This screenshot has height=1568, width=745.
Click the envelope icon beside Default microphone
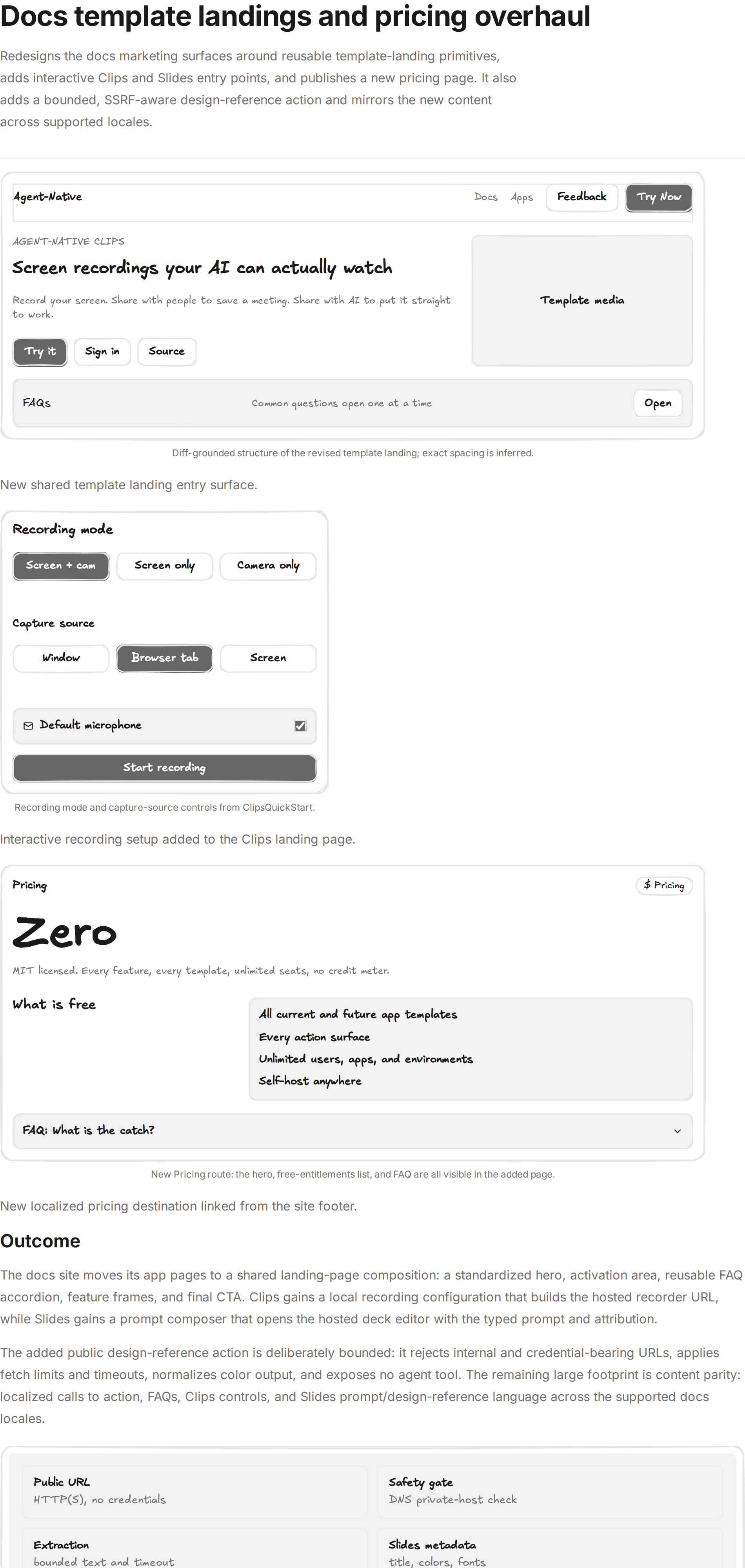[x=28, y=726]
